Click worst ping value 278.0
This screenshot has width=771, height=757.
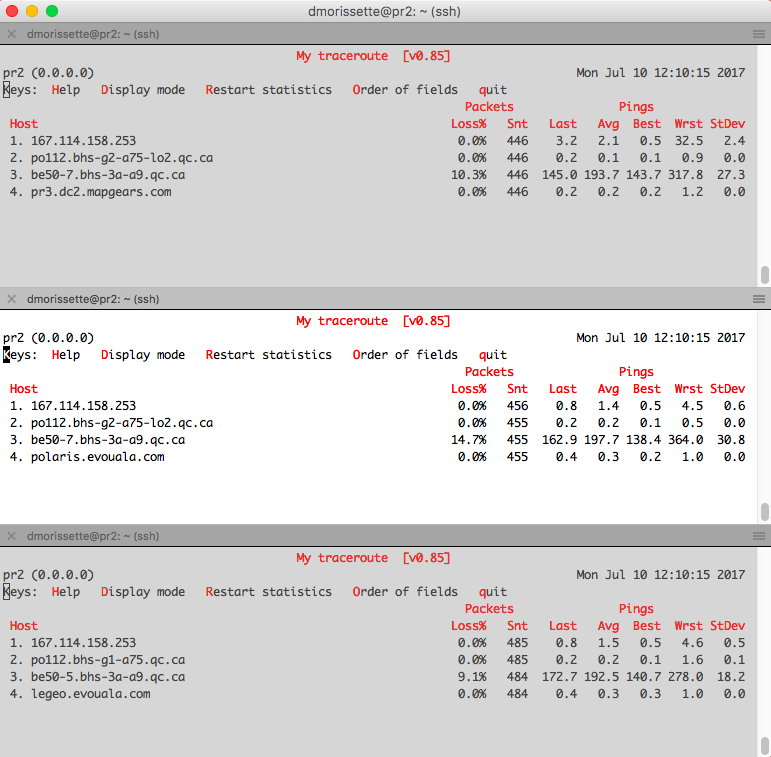685,677
